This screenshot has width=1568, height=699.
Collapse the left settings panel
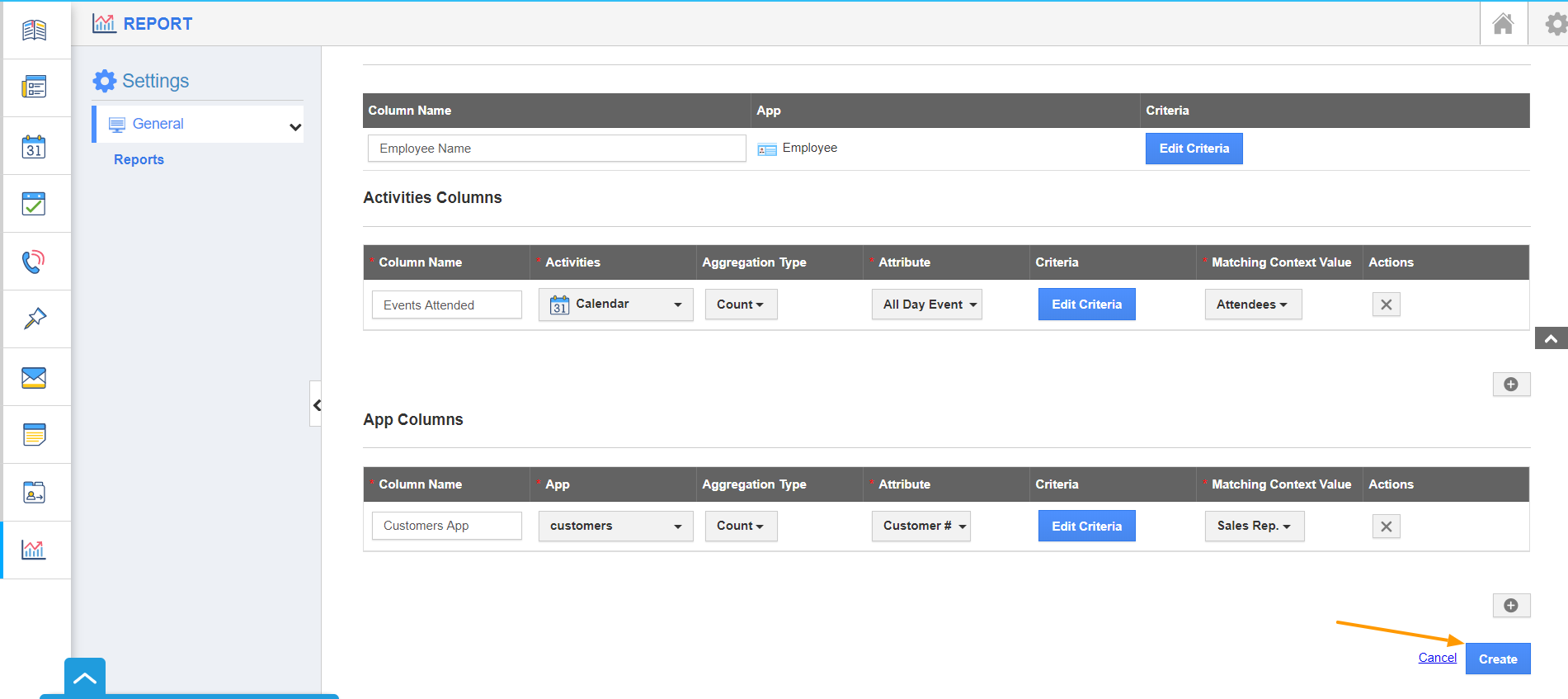(x=316, y=404)
